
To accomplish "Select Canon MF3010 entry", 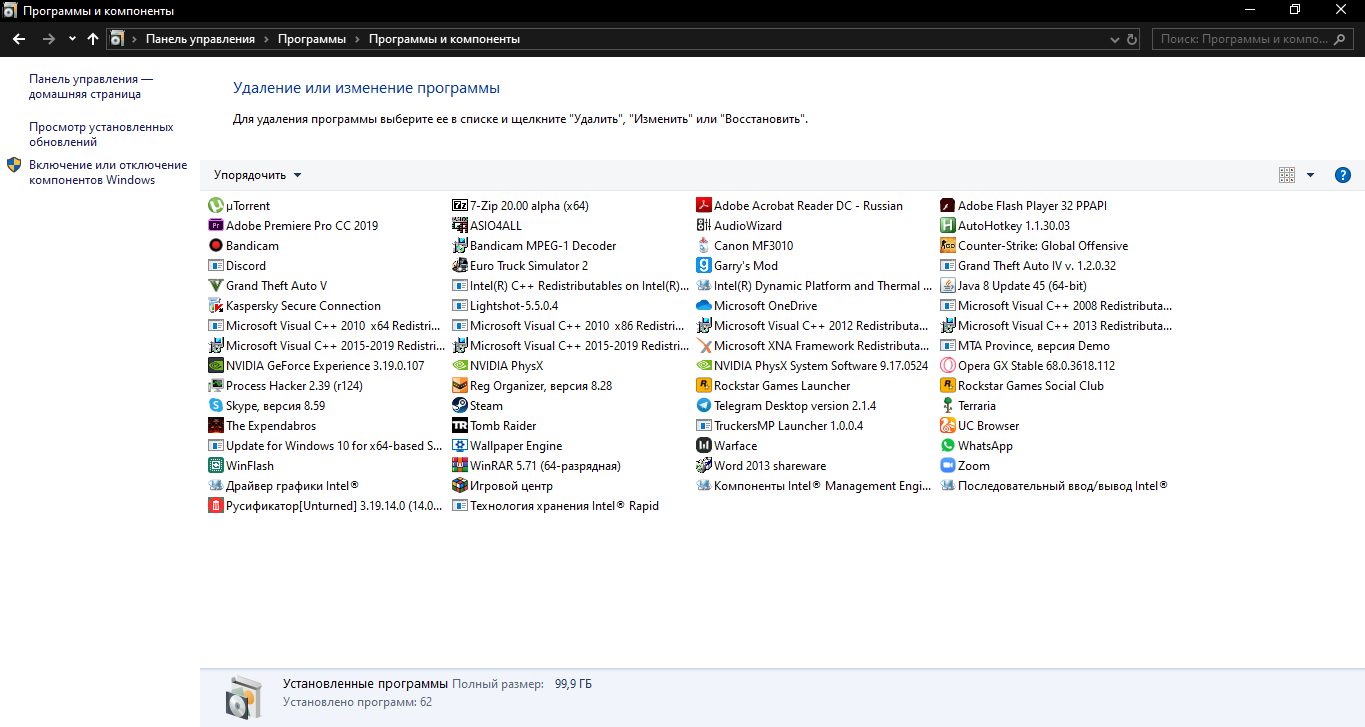I will (x=744, y=246).
